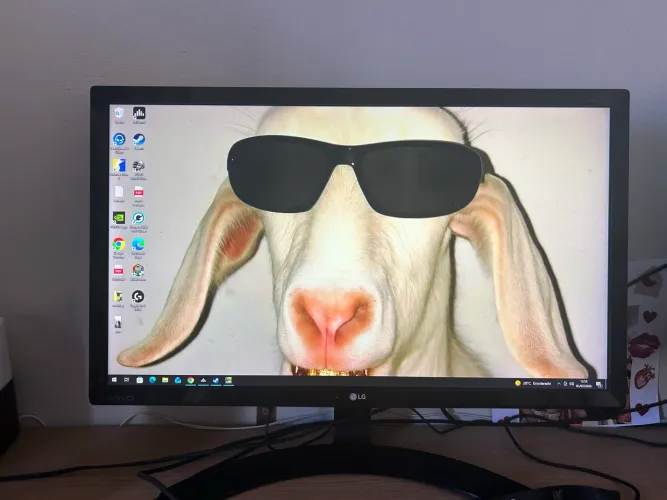Select the blank white document desktop icon
The image size is (667, 500).
tap(119, 194)
